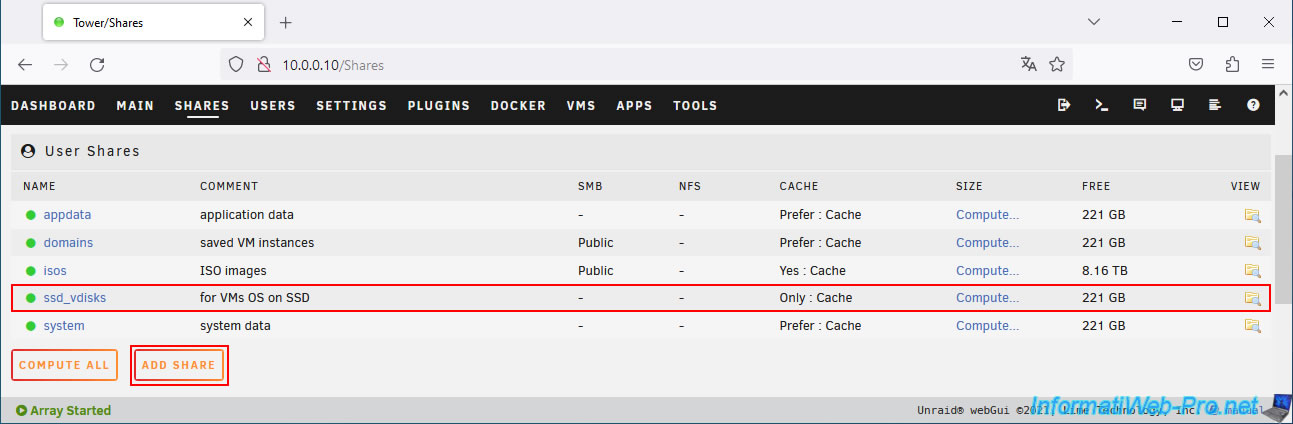Image resolution: width=1293 pixels, height=424 pixels.
Task: Click the shield tracking protection icon
Action: tap(236, 64)
